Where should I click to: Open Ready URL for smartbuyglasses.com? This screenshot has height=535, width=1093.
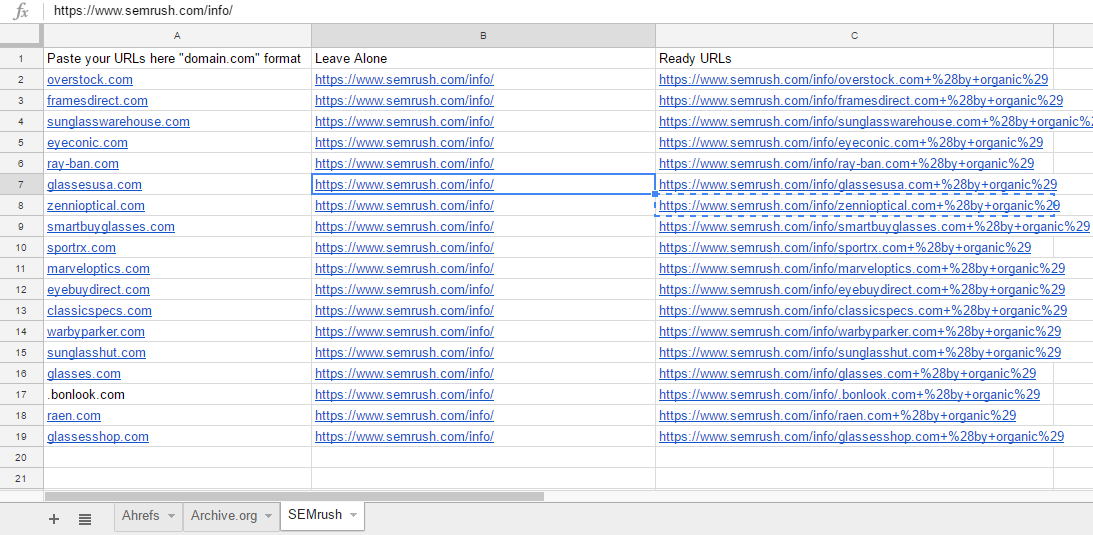click(874, 226)
